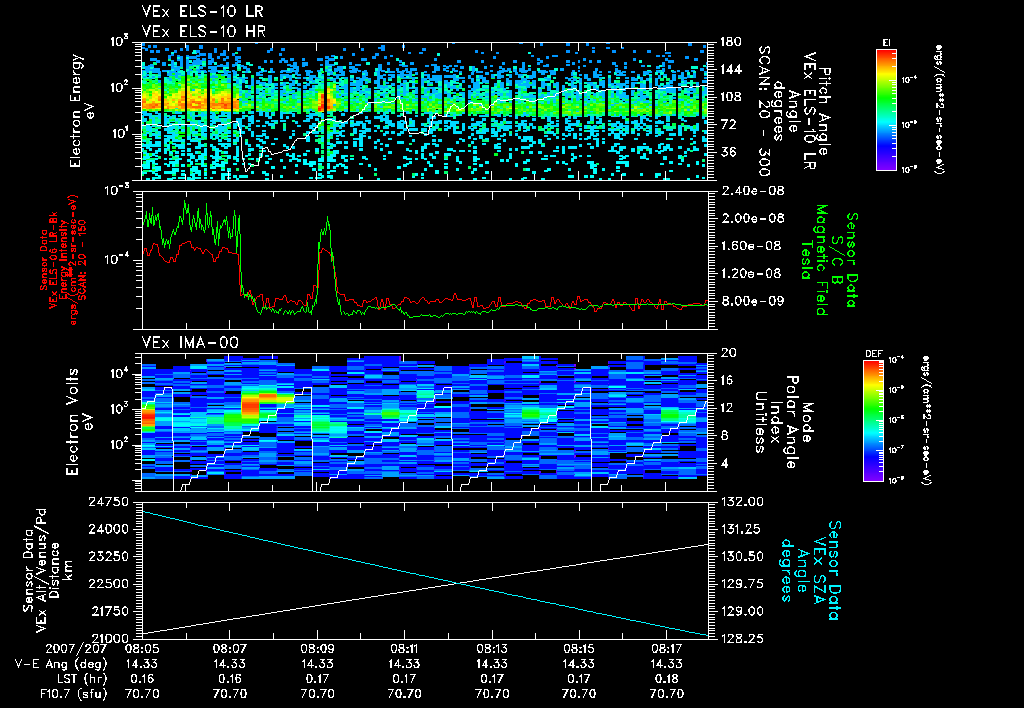Click the 'DEF' label above the lower color bar

click(873, 354)
